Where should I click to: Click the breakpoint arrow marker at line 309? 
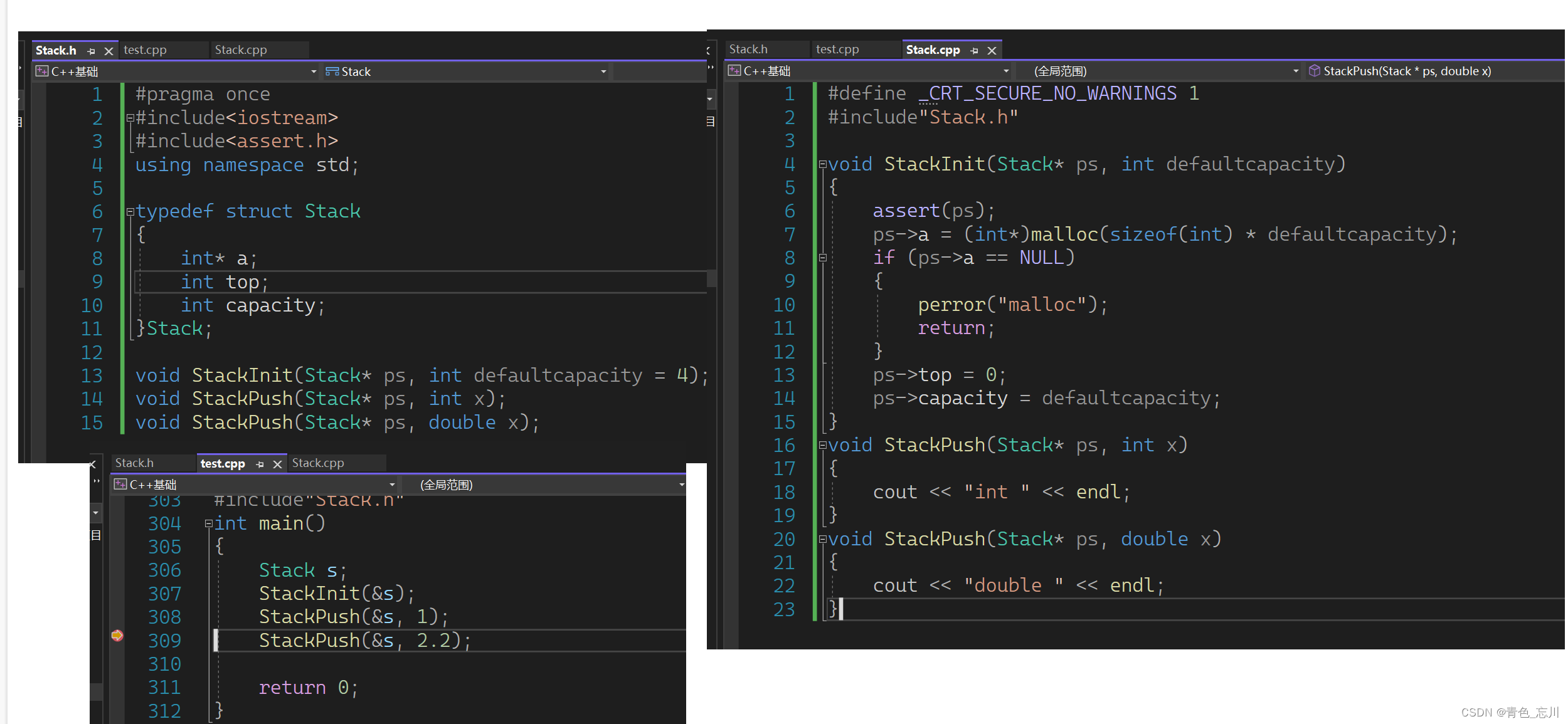click(117, 636)
